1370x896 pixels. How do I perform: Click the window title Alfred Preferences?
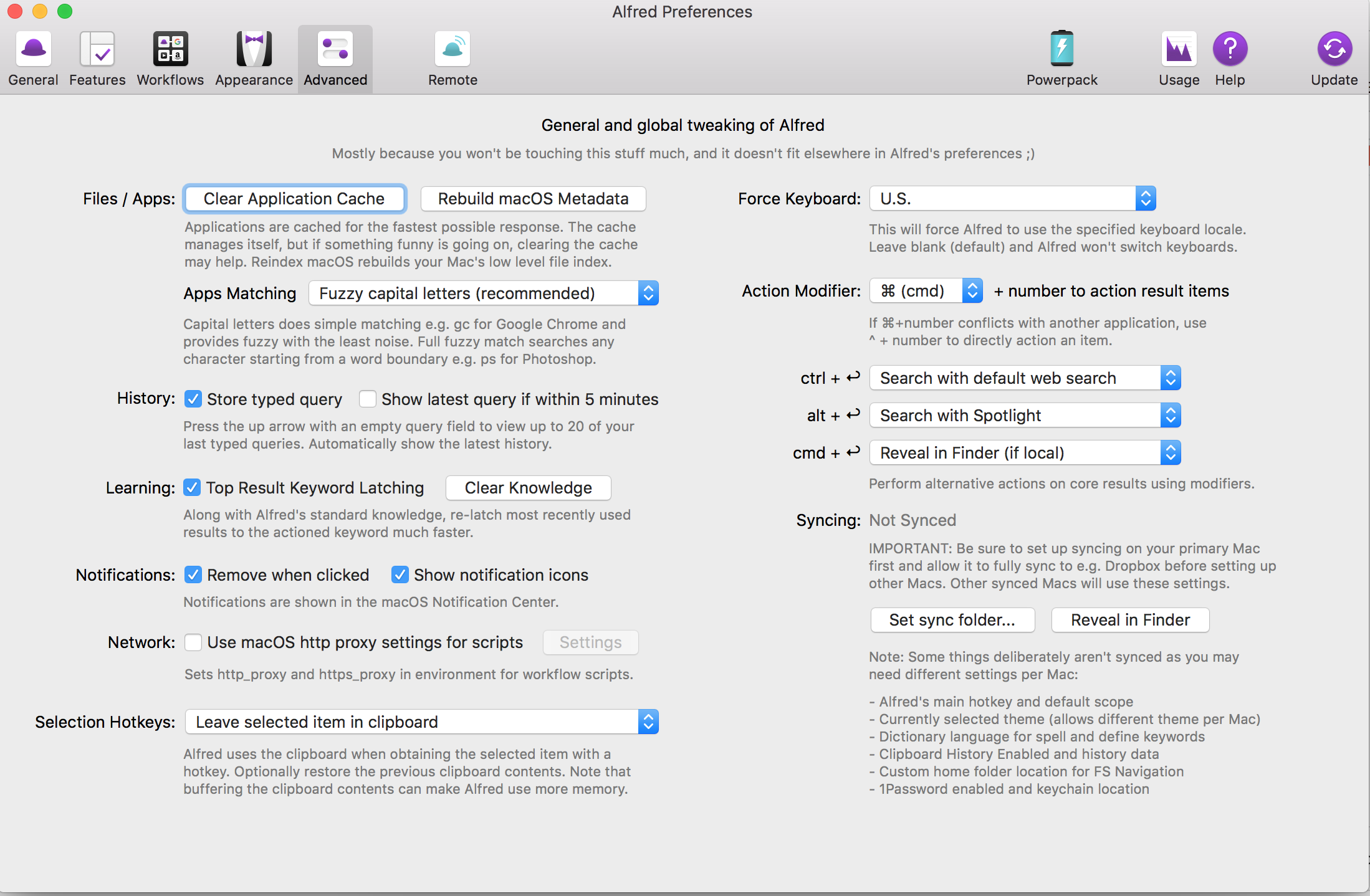682,12
